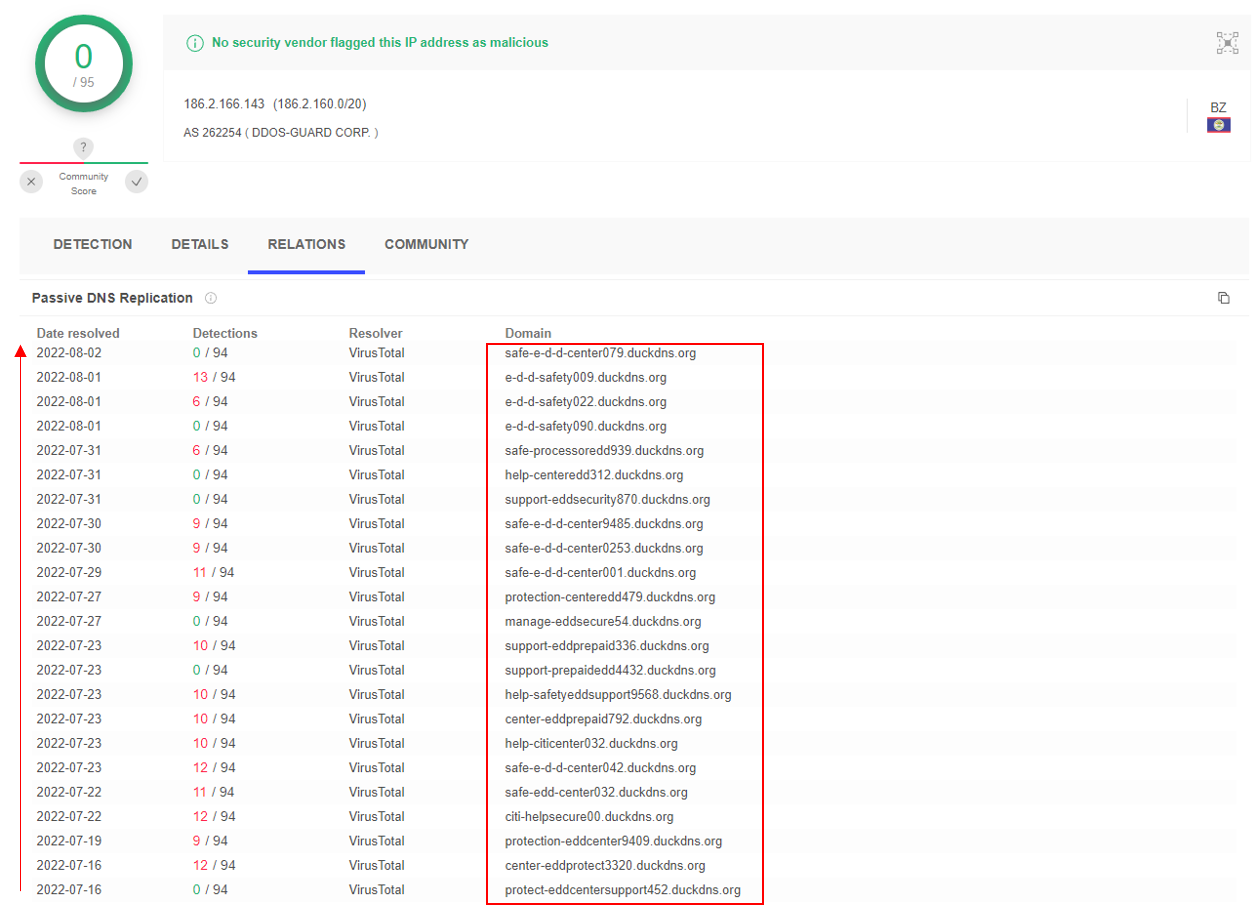
Task: Open domain safe-e-d-d-center079.duckdns.org
Action: point(600,353)
